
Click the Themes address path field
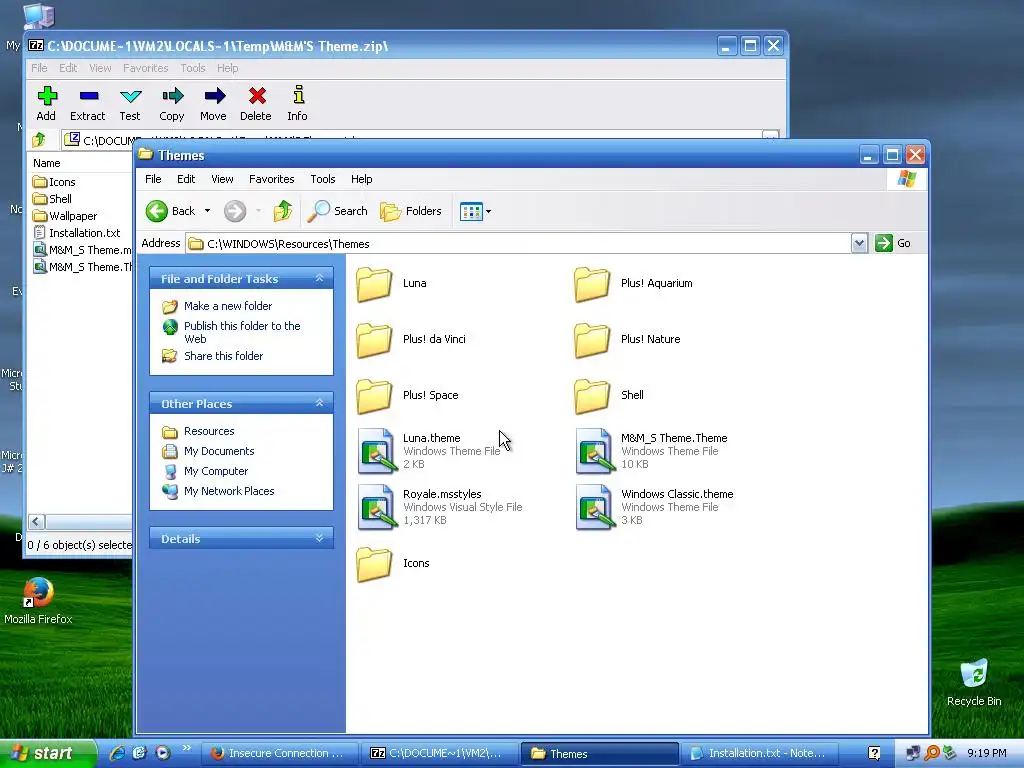(519, 244)
